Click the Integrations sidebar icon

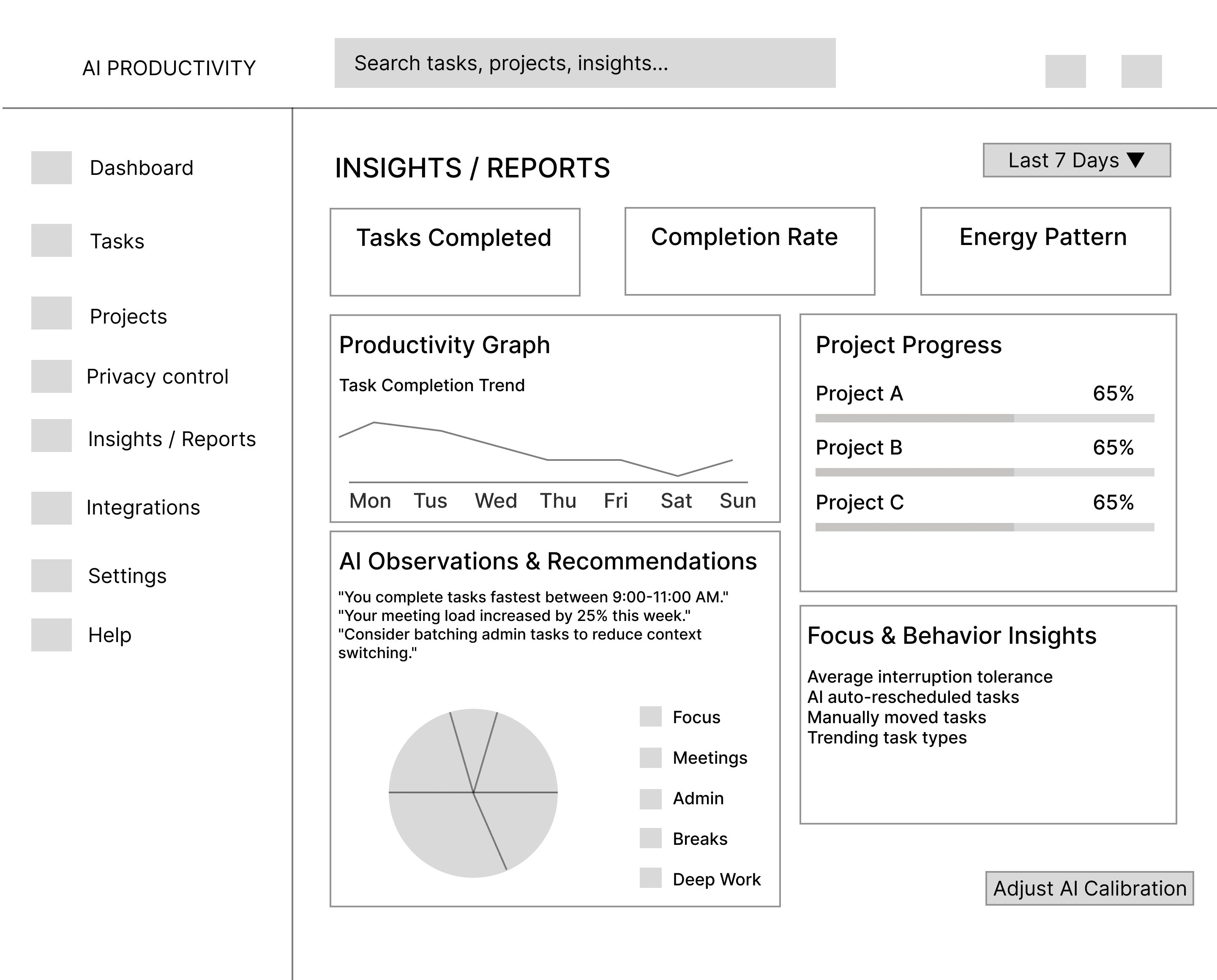(52, 508)
